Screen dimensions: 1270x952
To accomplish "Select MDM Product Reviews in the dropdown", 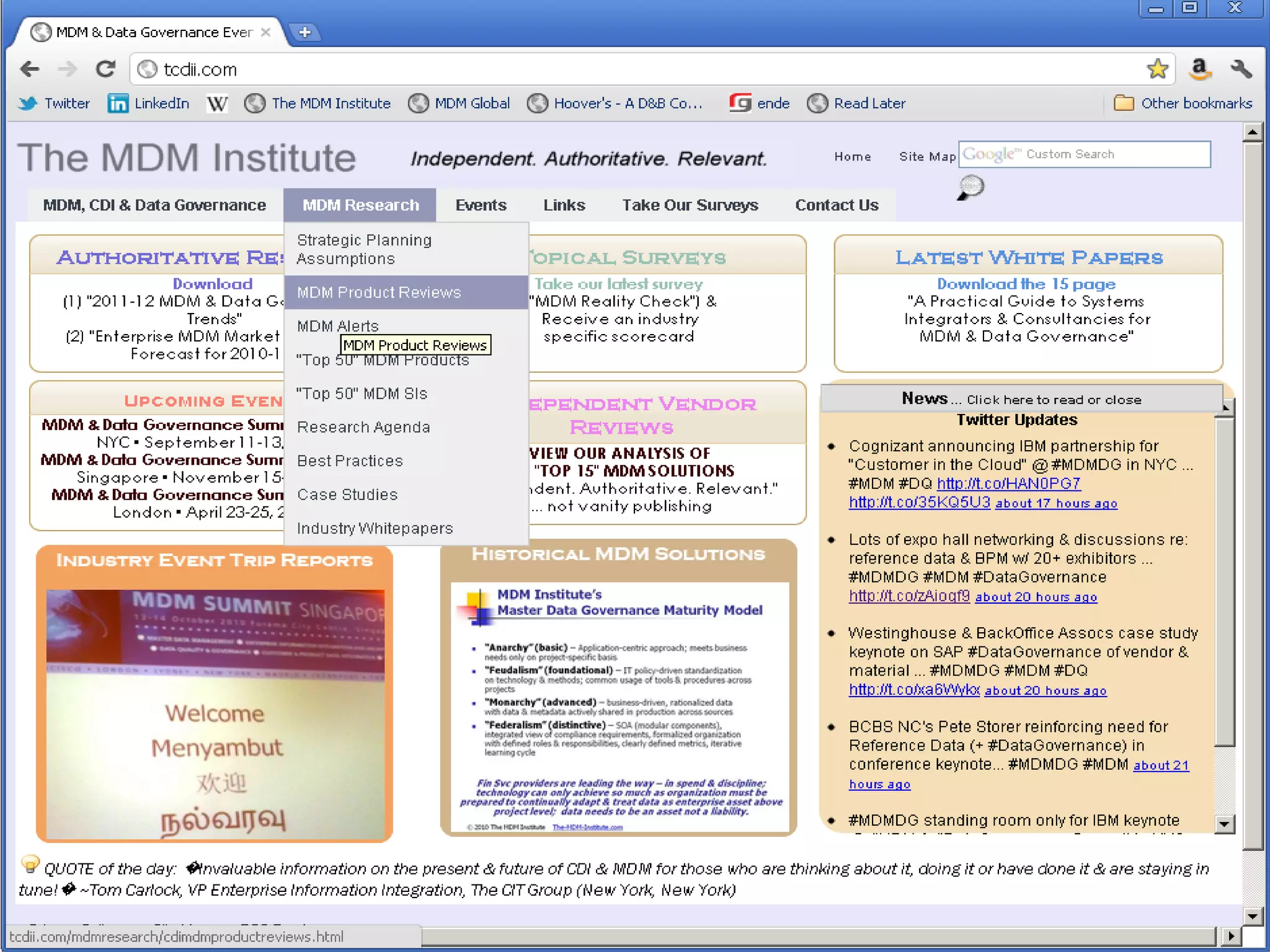I will 406,292.
